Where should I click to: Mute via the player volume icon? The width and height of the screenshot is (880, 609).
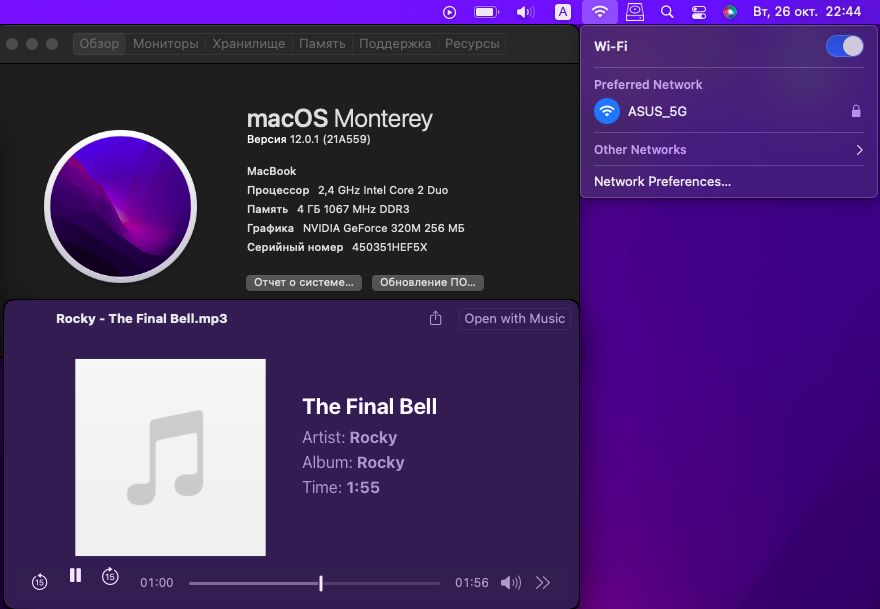click(511, 583)
